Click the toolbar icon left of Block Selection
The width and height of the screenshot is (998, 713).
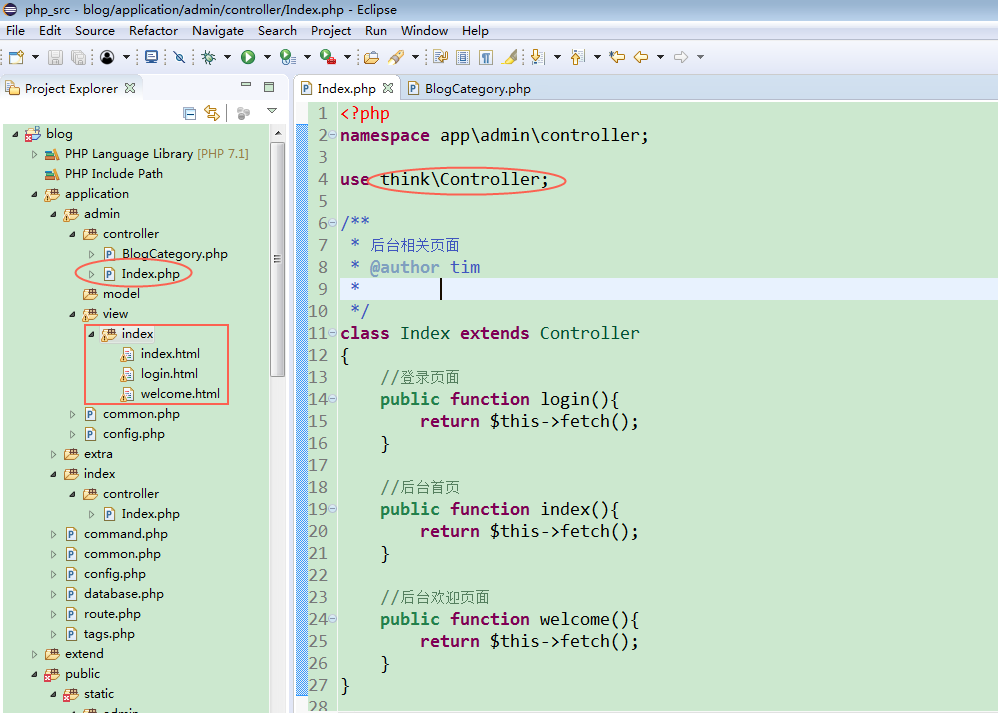(x=440, y=57)
